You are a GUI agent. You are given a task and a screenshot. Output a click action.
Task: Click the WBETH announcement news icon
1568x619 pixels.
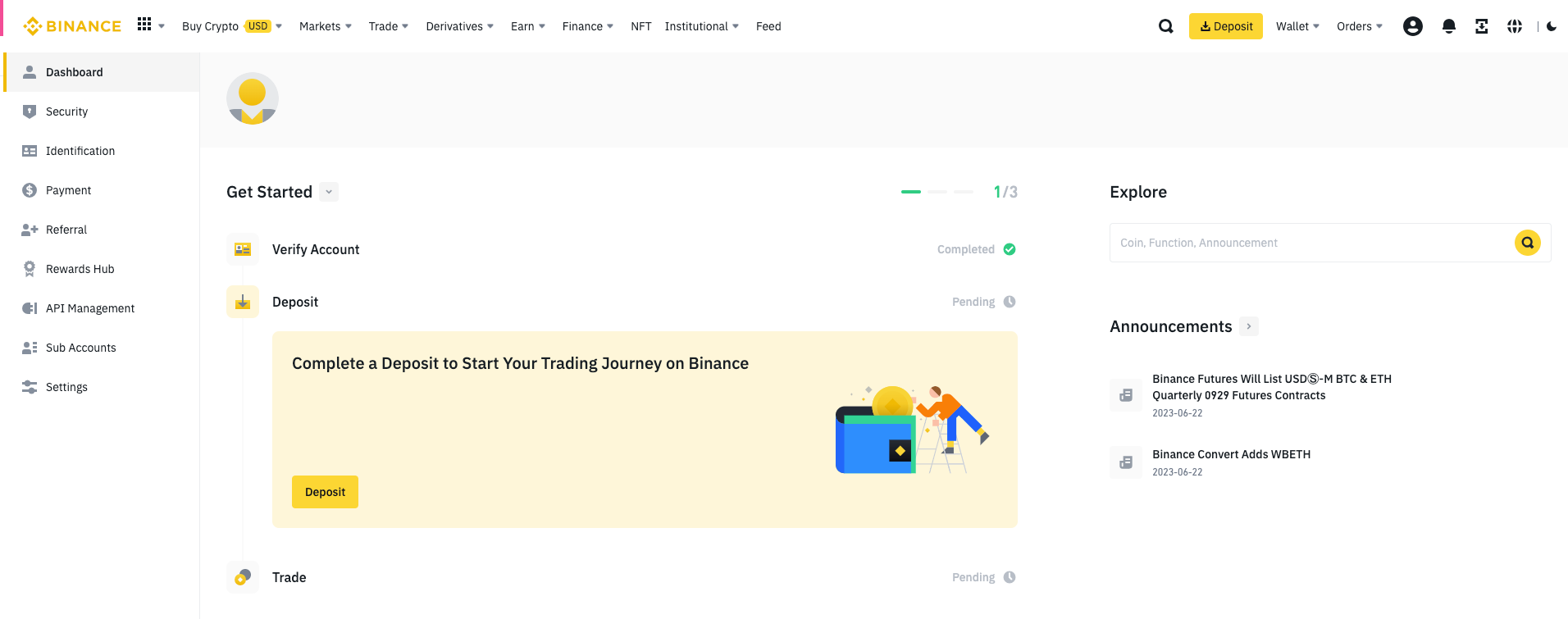pyautogui.click(x=1126, y=462)
